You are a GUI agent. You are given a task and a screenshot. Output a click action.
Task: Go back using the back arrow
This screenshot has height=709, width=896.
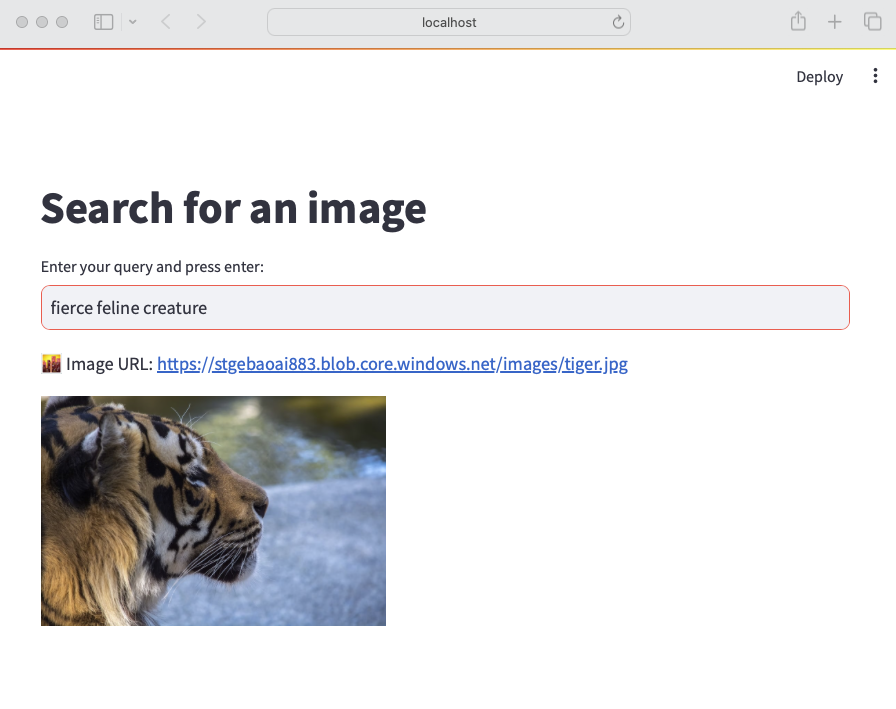166,22
